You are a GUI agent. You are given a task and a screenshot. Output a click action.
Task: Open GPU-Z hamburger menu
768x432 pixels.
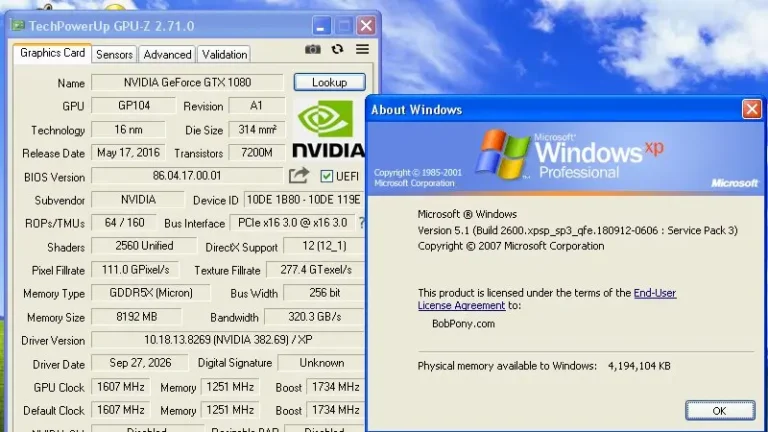pyautogui.click(x=362, y=49)
